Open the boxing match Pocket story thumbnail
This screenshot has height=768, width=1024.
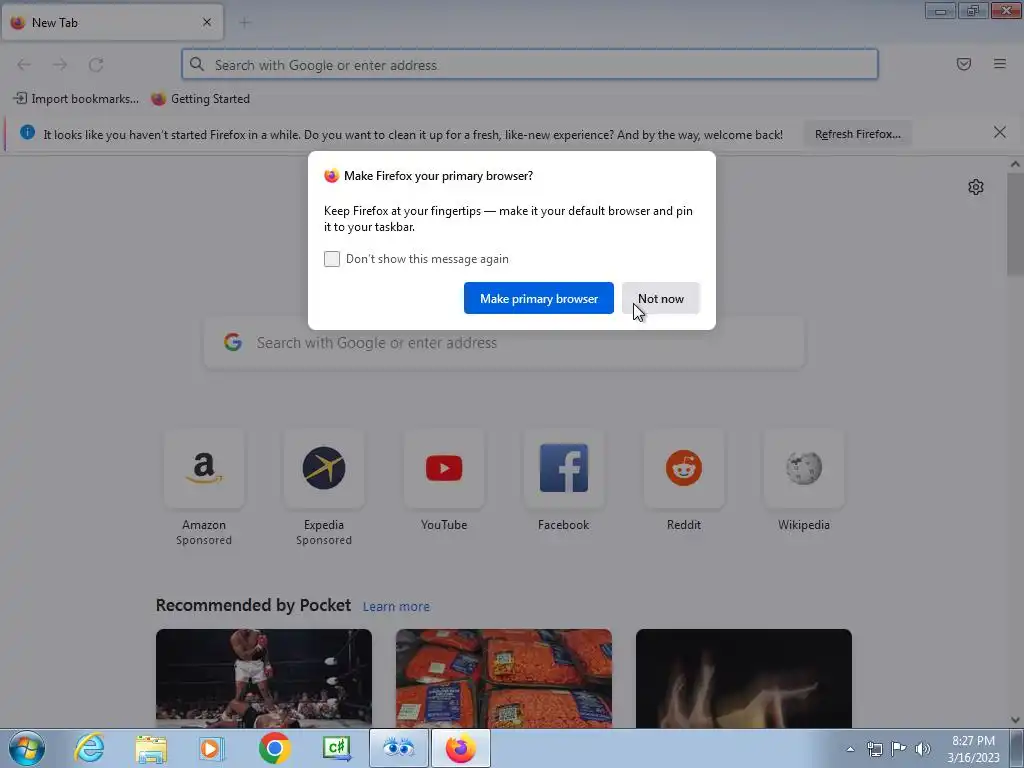pos(264,679)
